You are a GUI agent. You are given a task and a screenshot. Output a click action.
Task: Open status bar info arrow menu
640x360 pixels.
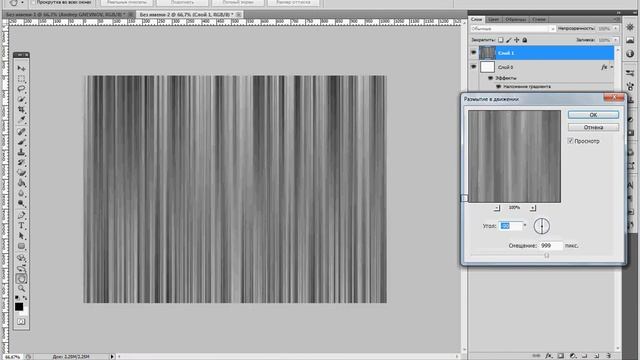(x=112, y=356)
